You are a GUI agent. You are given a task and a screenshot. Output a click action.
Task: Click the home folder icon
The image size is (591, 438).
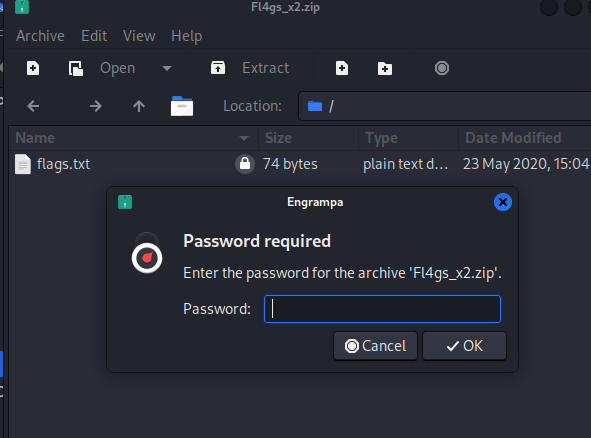(182, 106)
